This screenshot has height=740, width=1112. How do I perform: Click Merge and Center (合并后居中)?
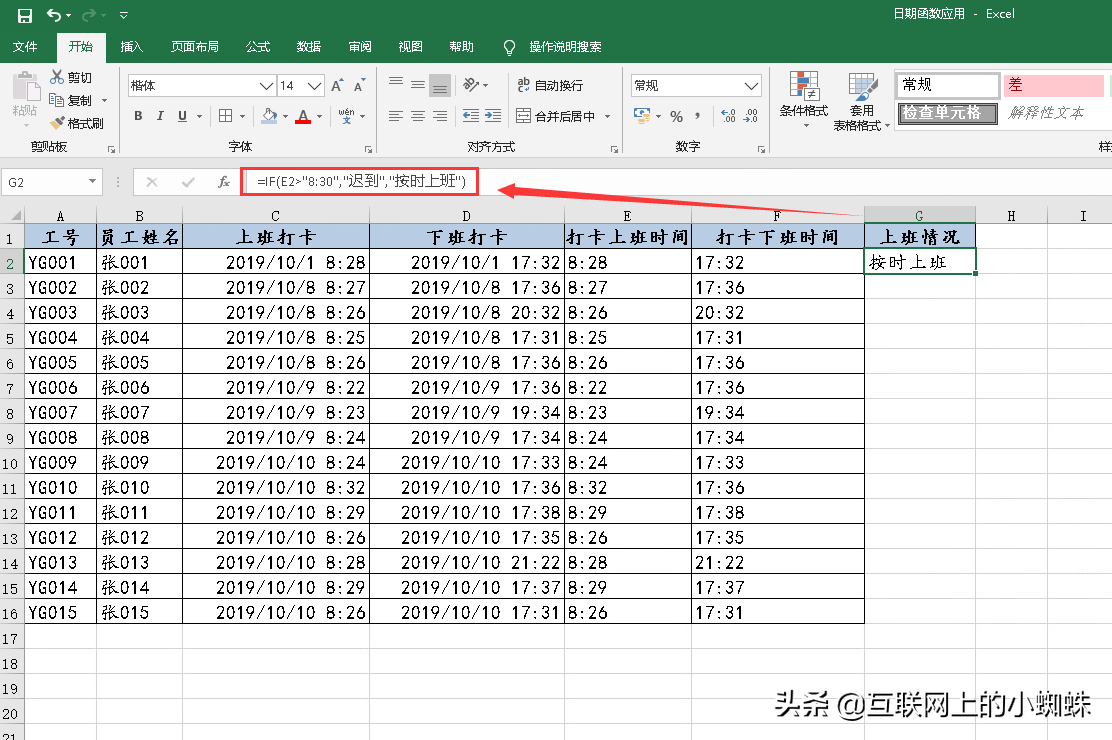(x=556, y=116)
